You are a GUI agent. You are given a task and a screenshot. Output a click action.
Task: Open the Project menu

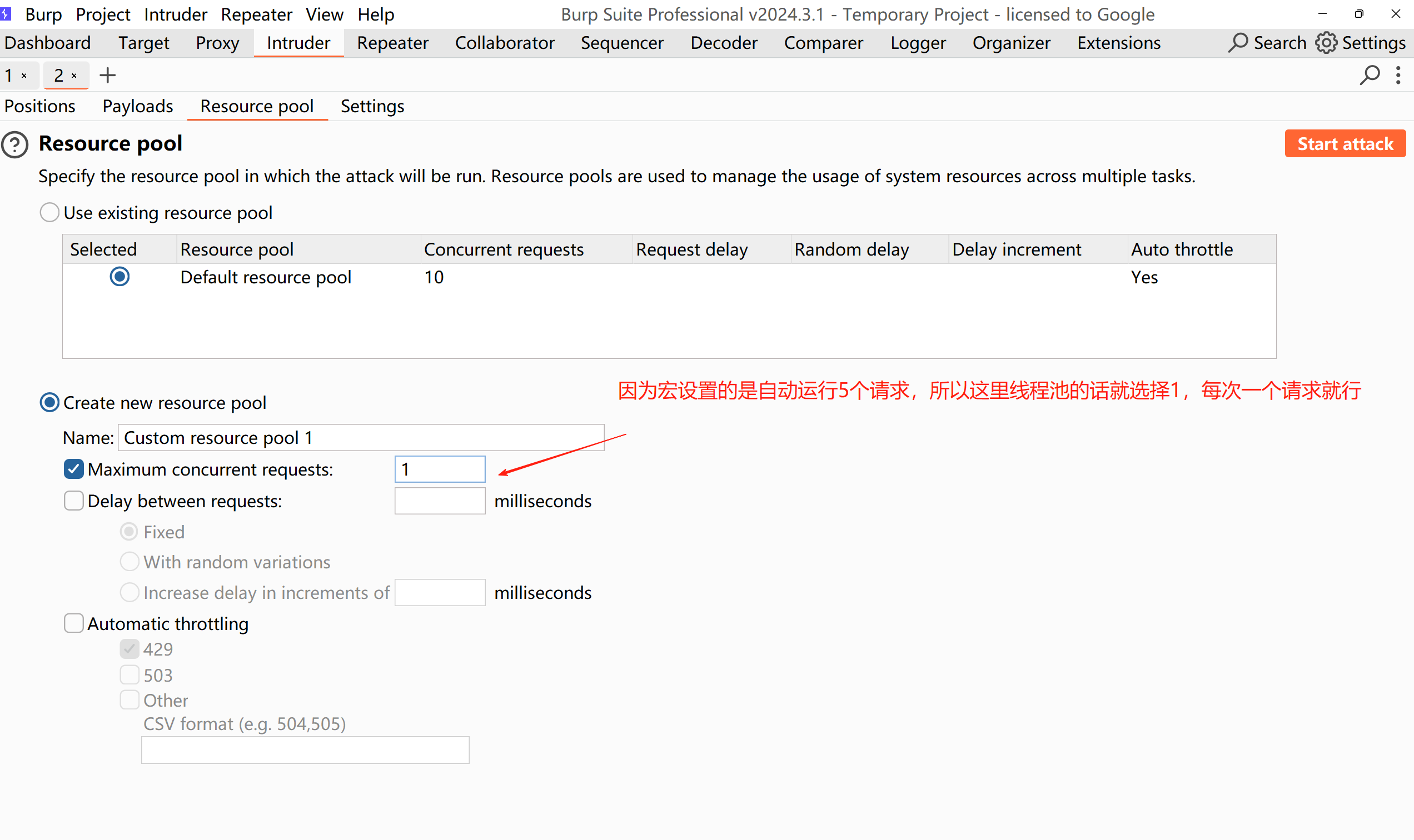pyautogui.click(x=102, y=14)
